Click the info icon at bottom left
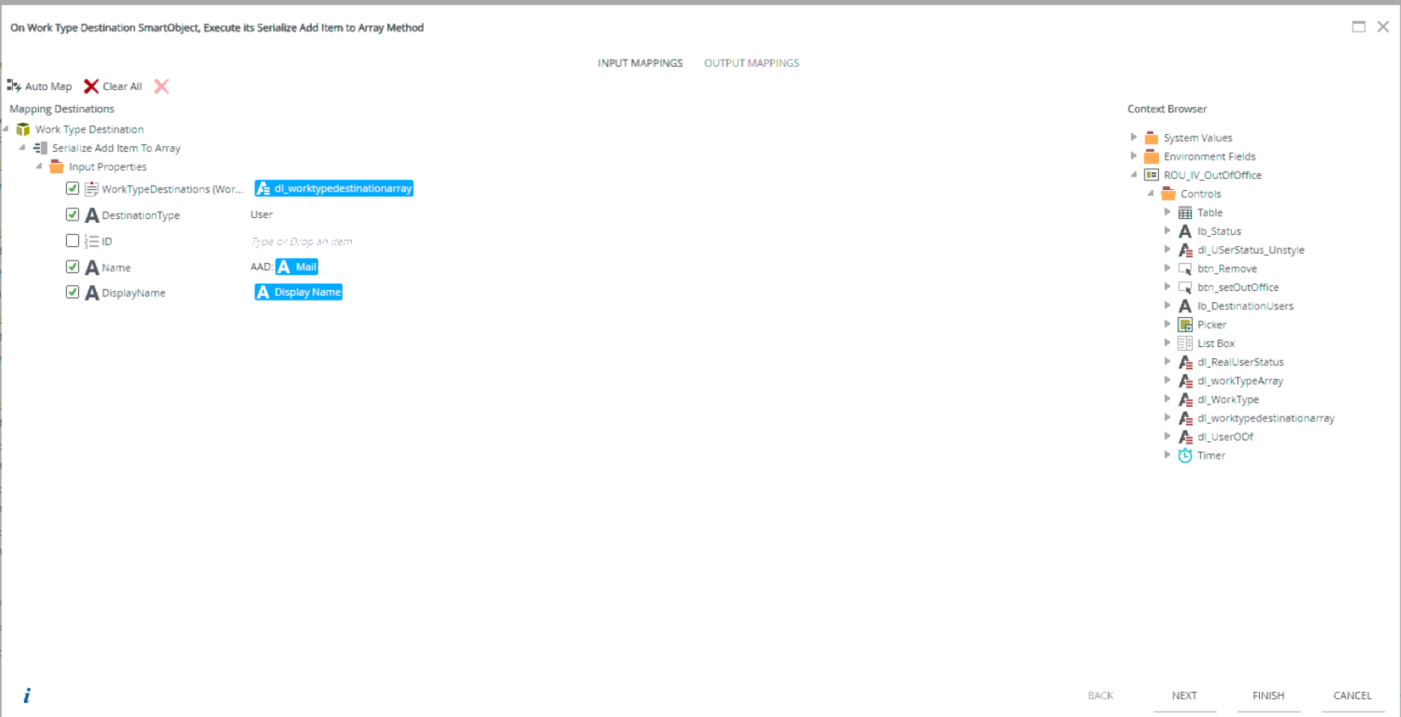The height and width of the screenshot is (717, 1401). click(26, 696)
